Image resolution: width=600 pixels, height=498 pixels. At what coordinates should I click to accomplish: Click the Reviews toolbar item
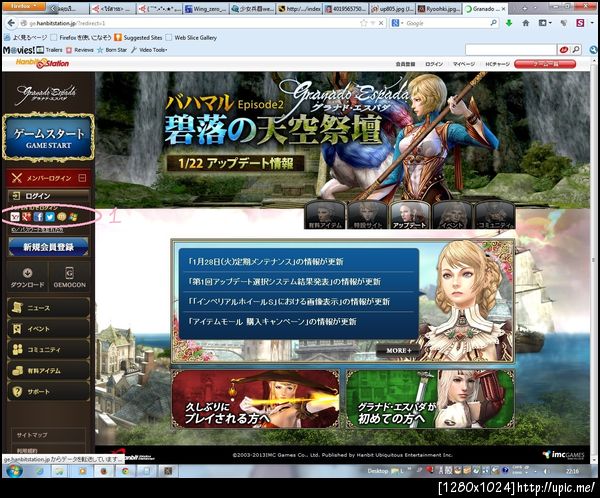[80, 50]
